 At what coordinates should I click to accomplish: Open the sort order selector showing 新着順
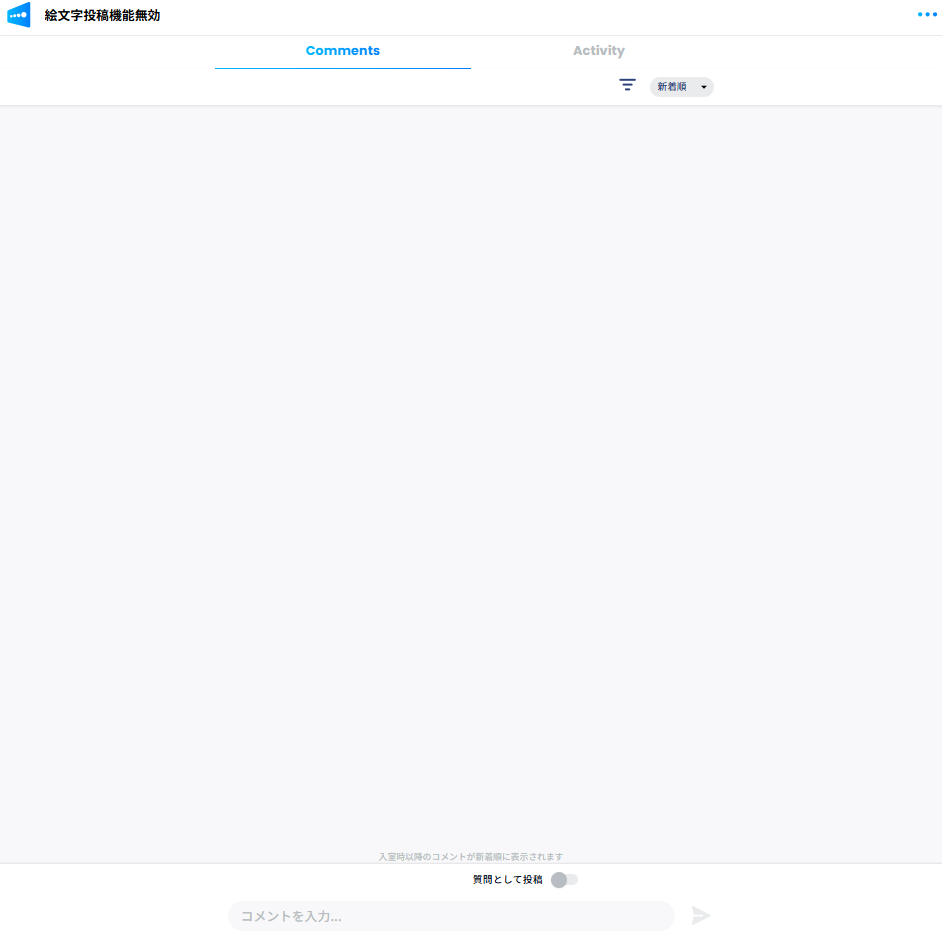[x=681, y=87]
